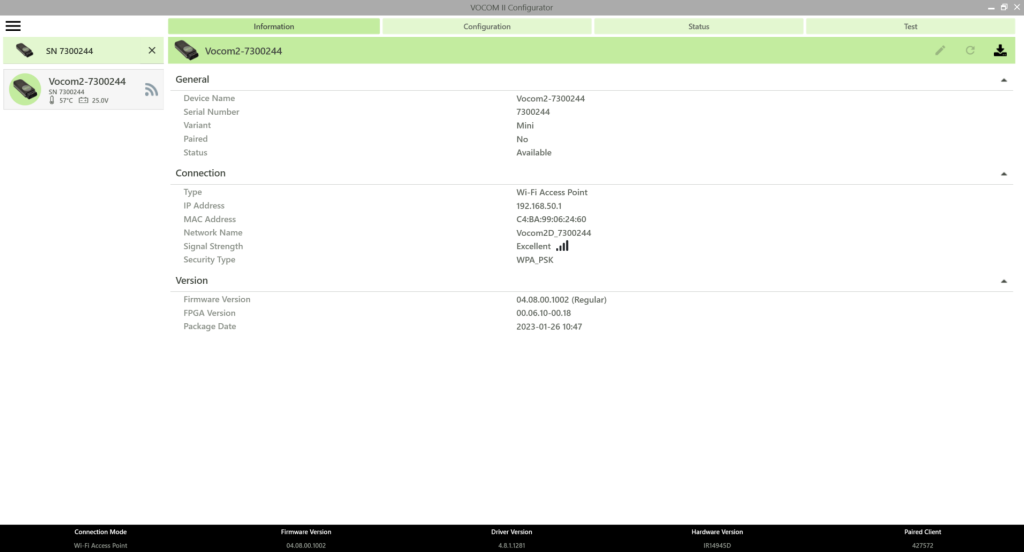Click the Status value Available
1024x552 pixels.
tap(534, 152)
